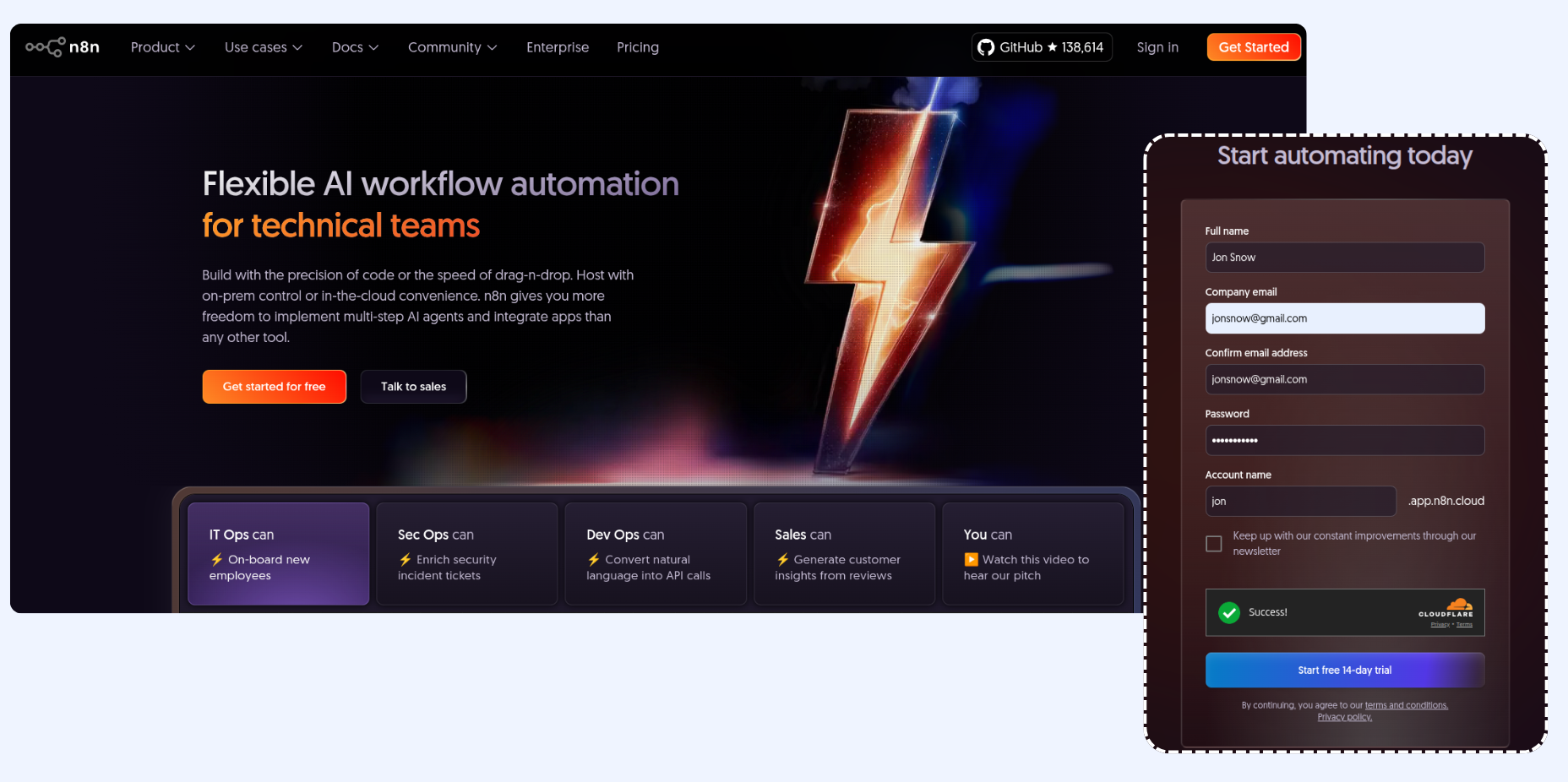The height and width of the screenshot is (782, 1568).
Task: Open the Docs dropdown menu
Action: 355,47
